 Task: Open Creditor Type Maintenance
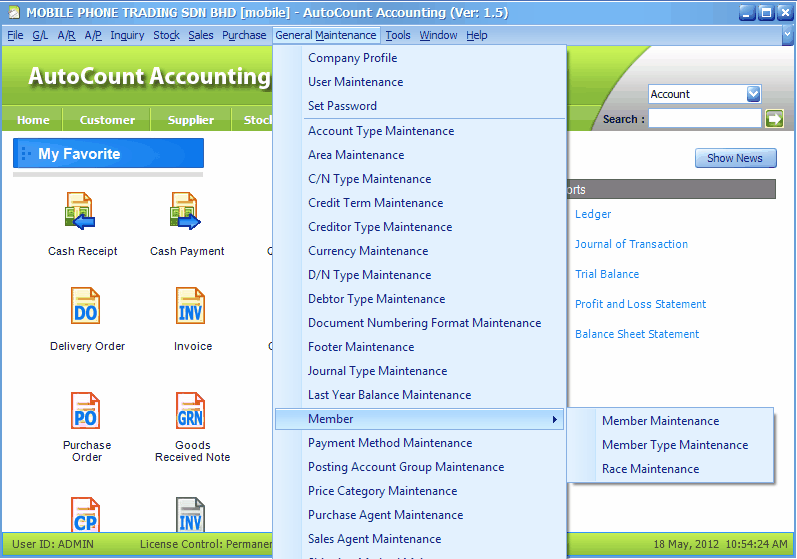420,227
